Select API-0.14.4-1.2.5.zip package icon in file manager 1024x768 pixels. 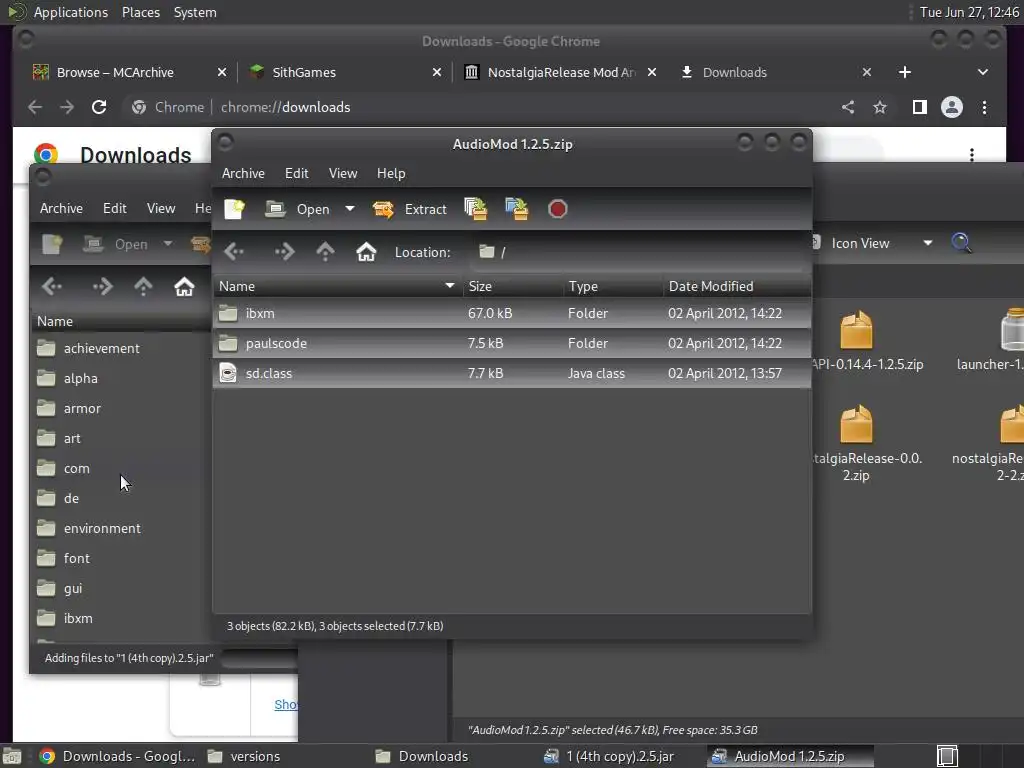click(x=856, y=330)
